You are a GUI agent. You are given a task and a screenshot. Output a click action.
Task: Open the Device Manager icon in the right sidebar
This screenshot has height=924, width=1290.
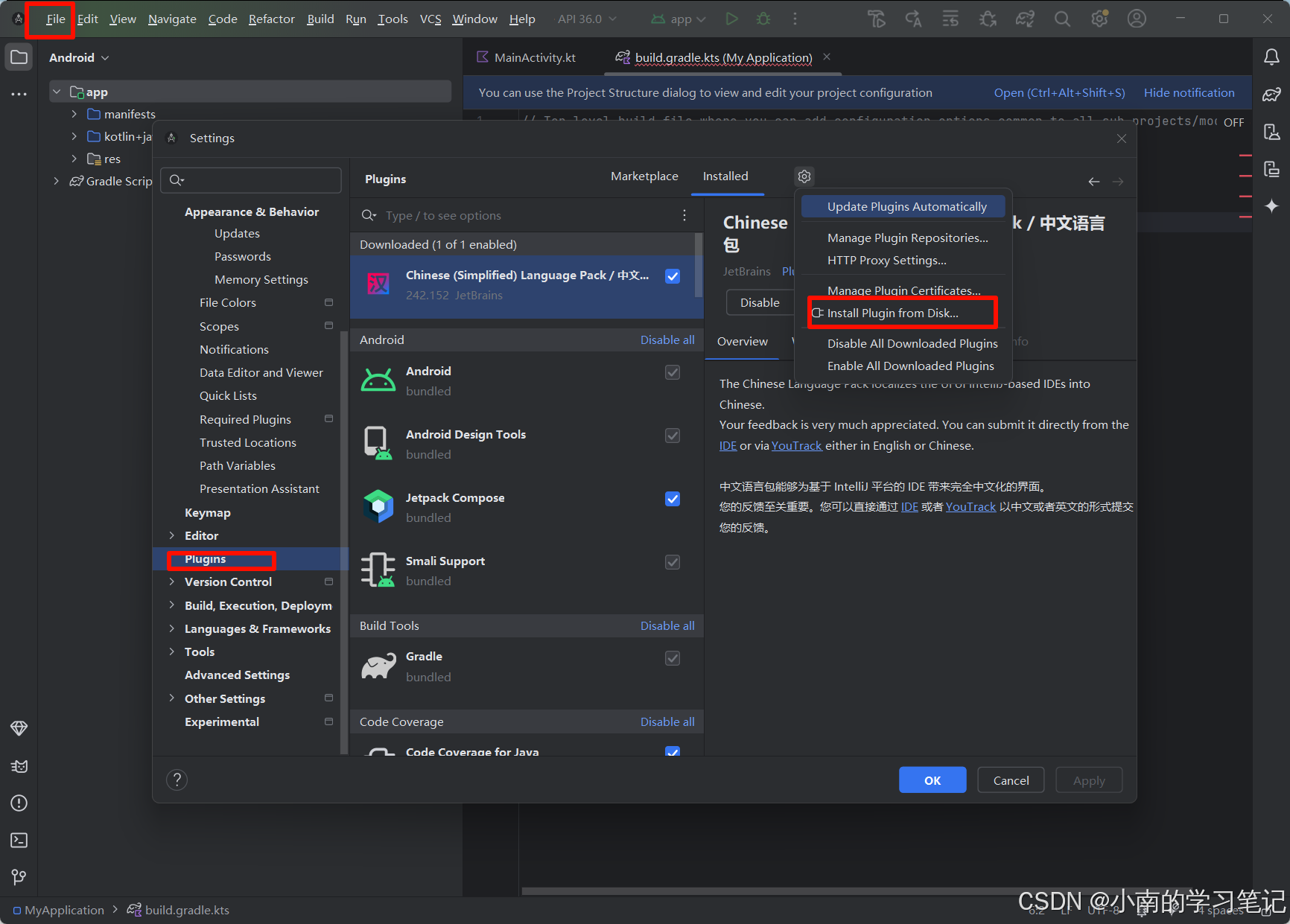(1271, 132)
